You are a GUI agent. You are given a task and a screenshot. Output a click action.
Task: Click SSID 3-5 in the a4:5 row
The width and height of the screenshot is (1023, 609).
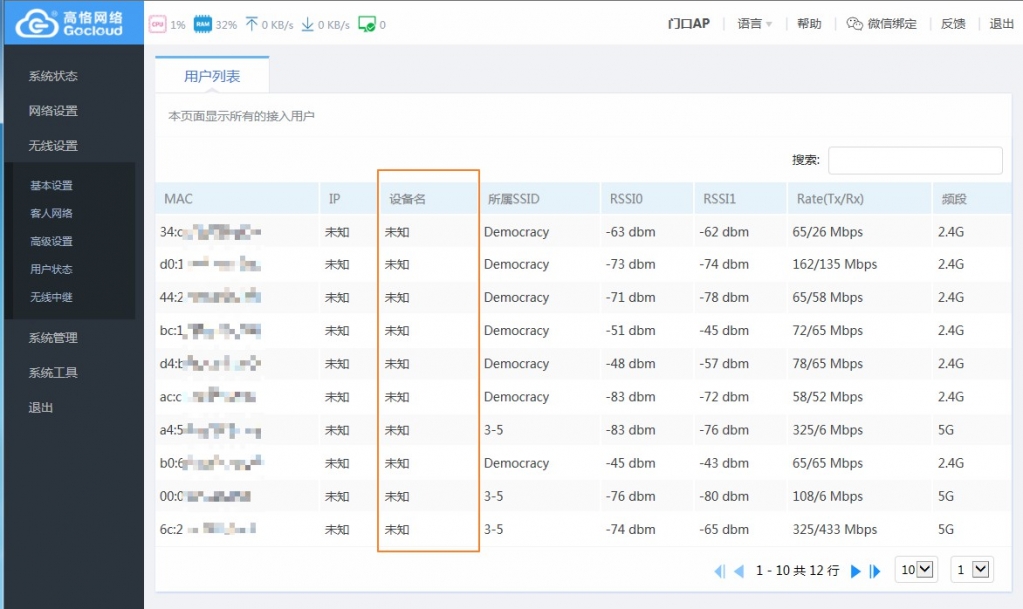[x=493, y=430]
